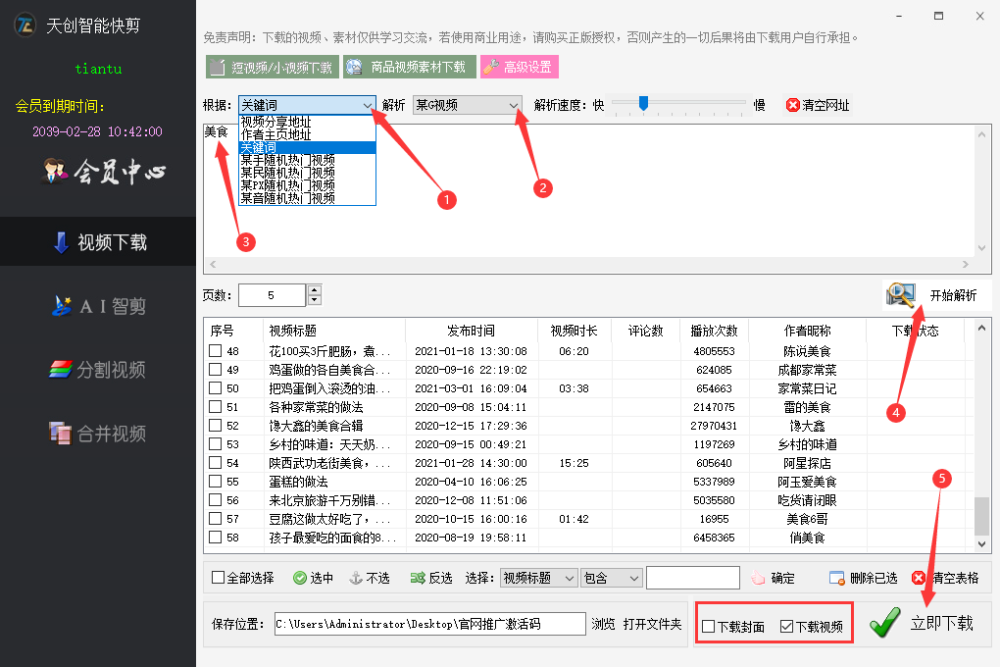1000x667 pixels.
Task: Sort by 播放次数 column header
Action: (x=714, y=330)
